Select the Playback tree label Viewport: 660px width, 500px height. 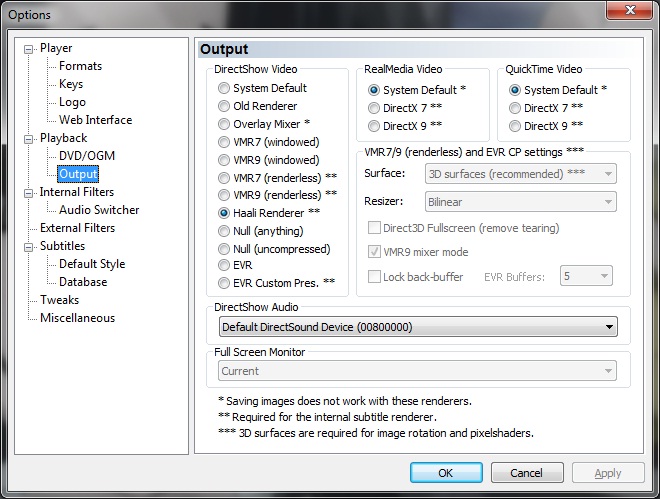pyautogui.click(x=64, y=138)
